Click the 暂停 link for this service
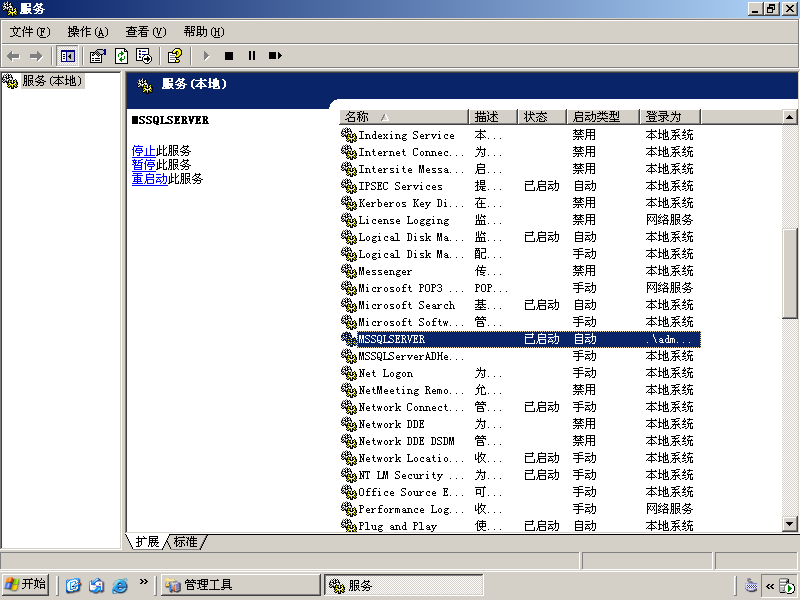This screenshot has width=800, height=600. 143,165
